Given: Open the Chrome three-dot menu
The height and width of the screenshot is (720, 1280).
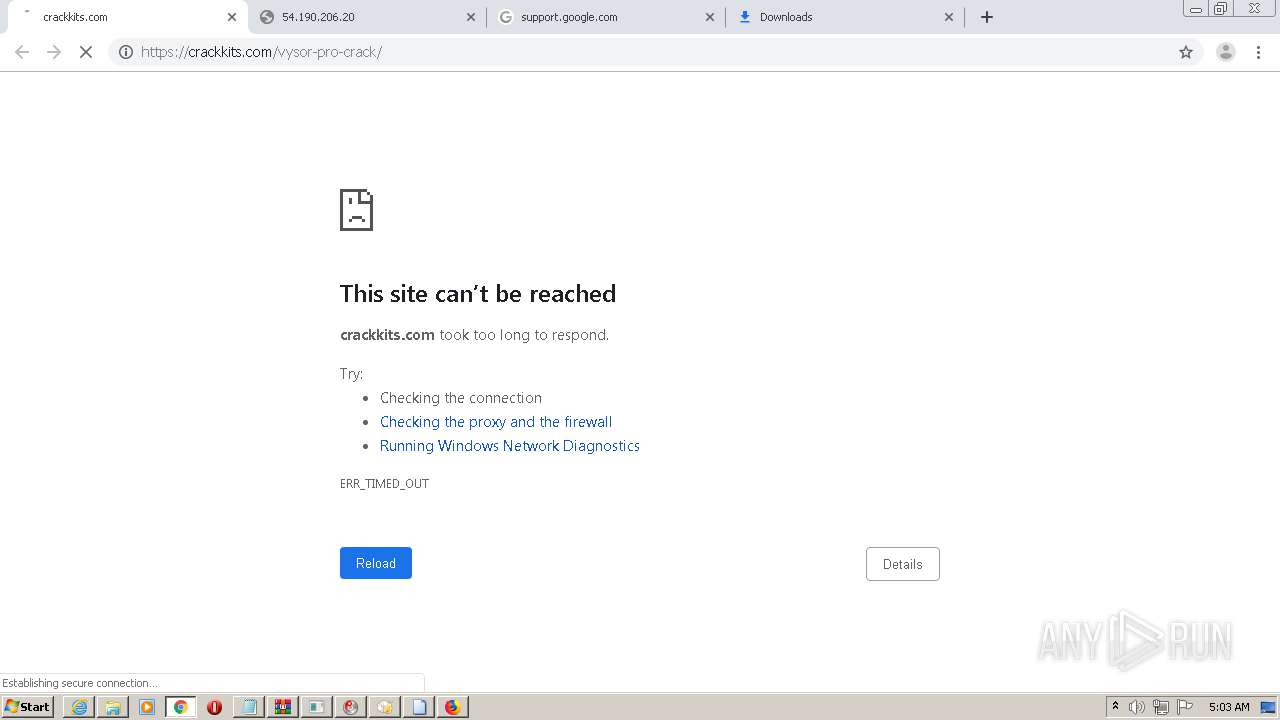Looking at the screenshot, I should pyautogui.click(x=1259, y=52).
